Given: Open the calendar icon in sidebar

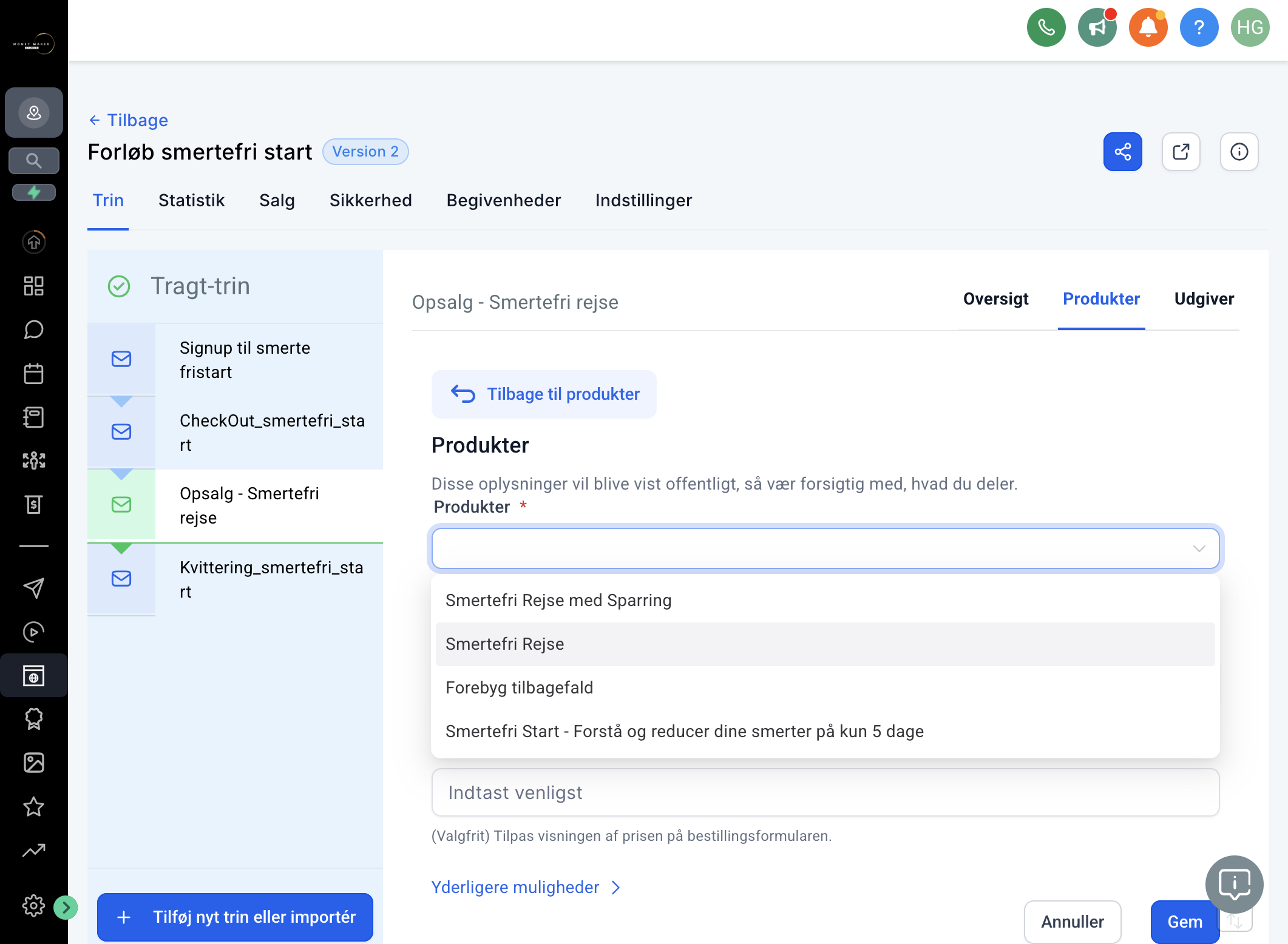Looking at the screenshot, I should tap(33, 373).
